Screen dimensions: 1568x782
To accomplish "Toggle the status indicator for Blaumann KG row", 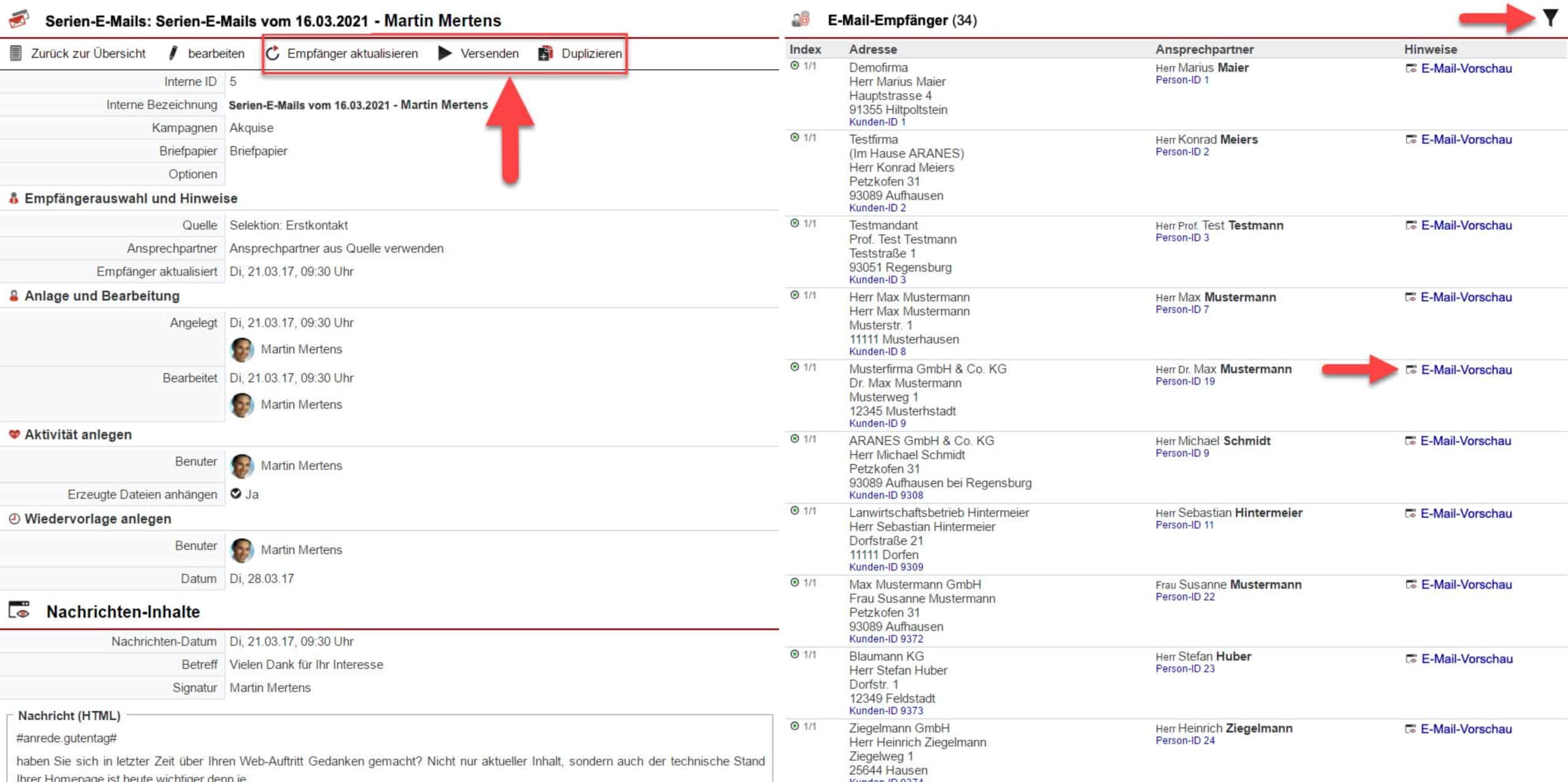I will click(x=794, y=654).
